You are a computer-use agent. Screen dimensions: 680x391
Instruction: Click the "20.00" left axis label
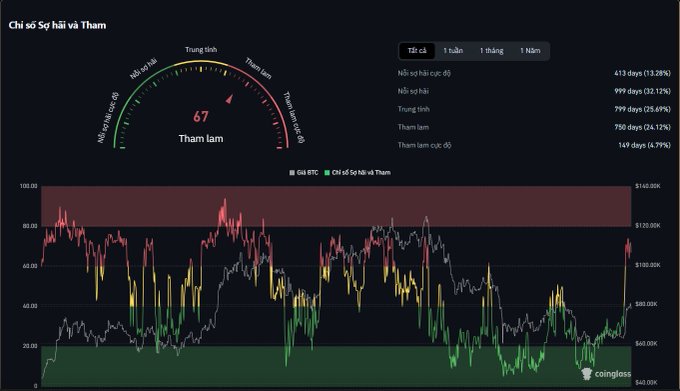click(x=30, y=345)
